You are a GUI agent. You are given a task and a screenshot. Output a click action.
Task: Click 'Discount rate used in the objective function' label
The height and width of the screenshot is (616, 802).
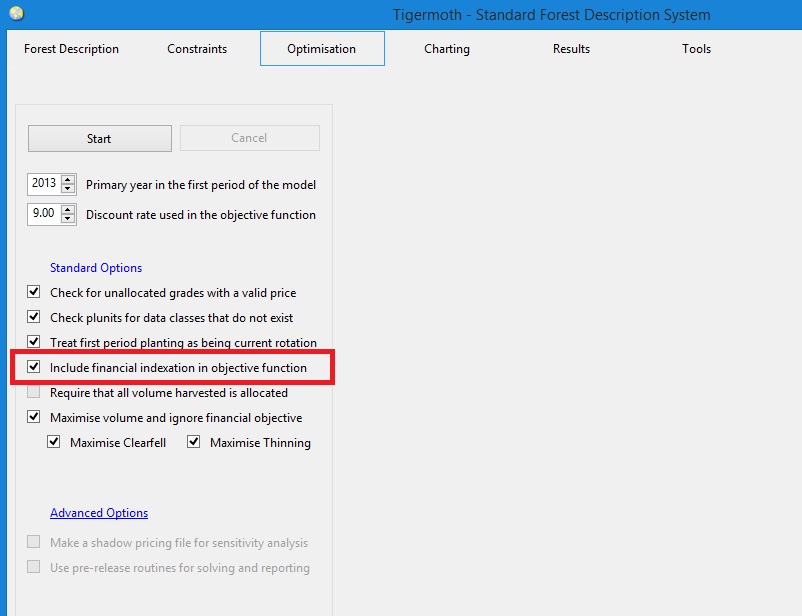tap(201, 215)
